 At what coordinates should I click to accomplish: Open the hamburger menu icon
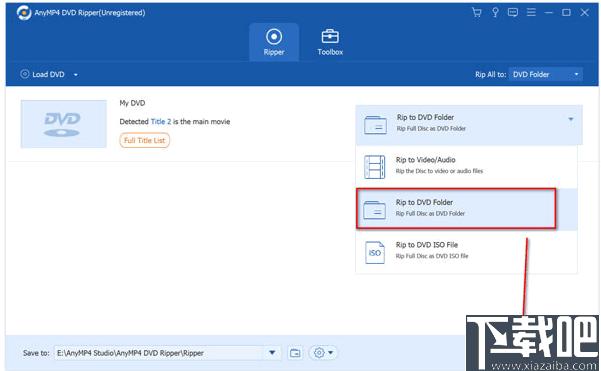531,13
